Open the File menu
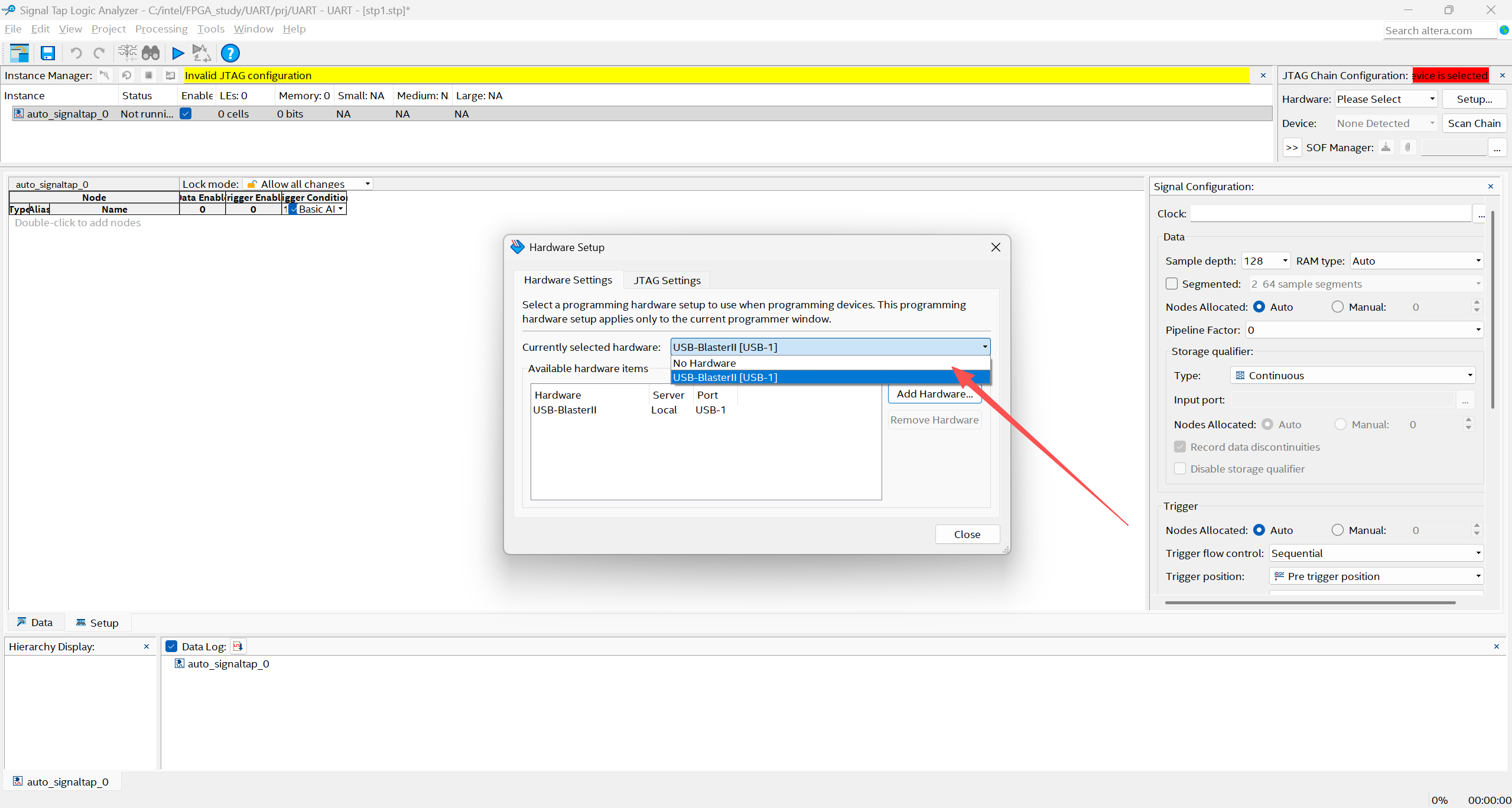 tap(13, 29)
